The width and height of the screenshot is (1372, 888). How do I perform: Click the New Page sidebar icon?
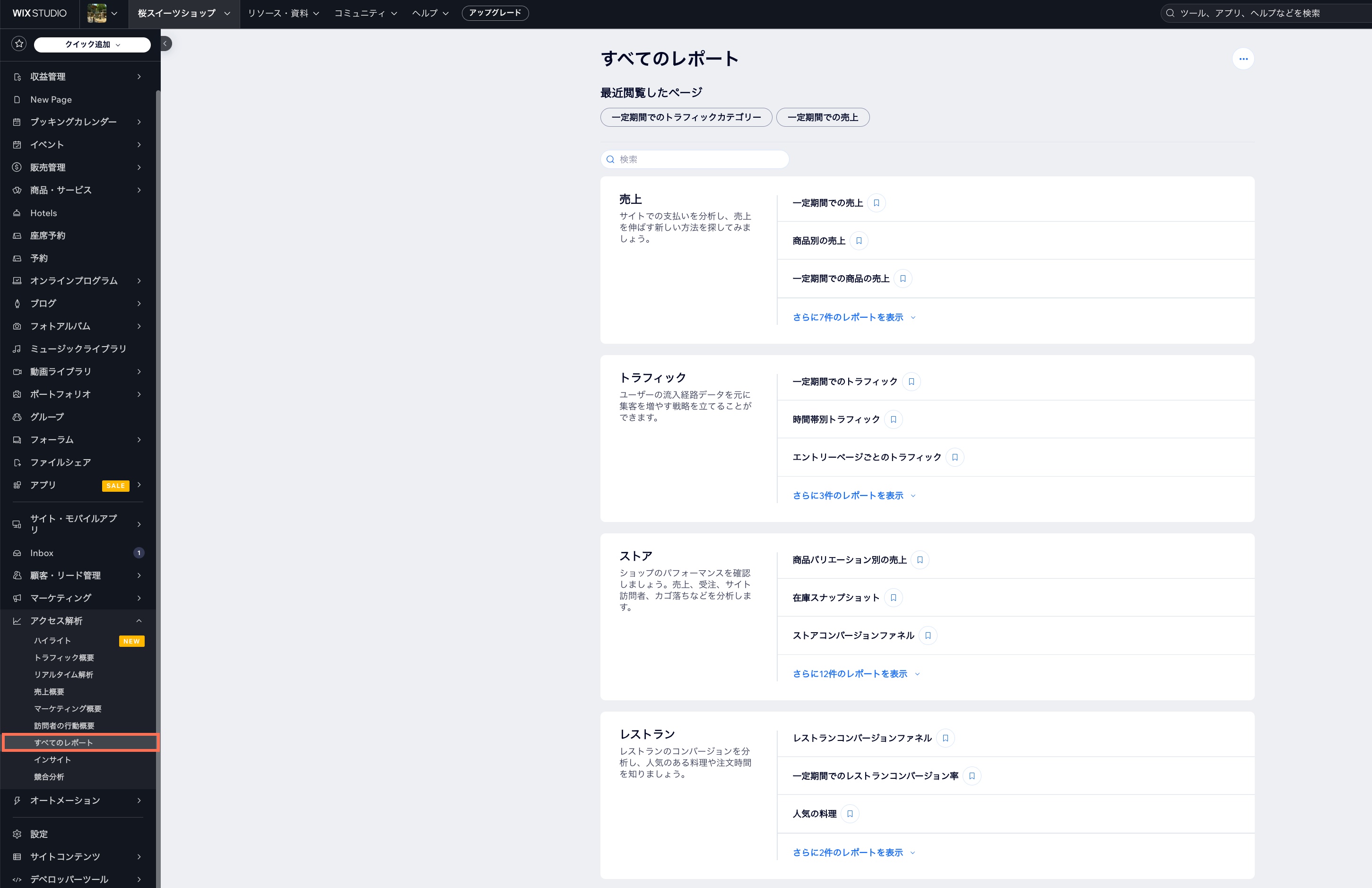(17, 100)
